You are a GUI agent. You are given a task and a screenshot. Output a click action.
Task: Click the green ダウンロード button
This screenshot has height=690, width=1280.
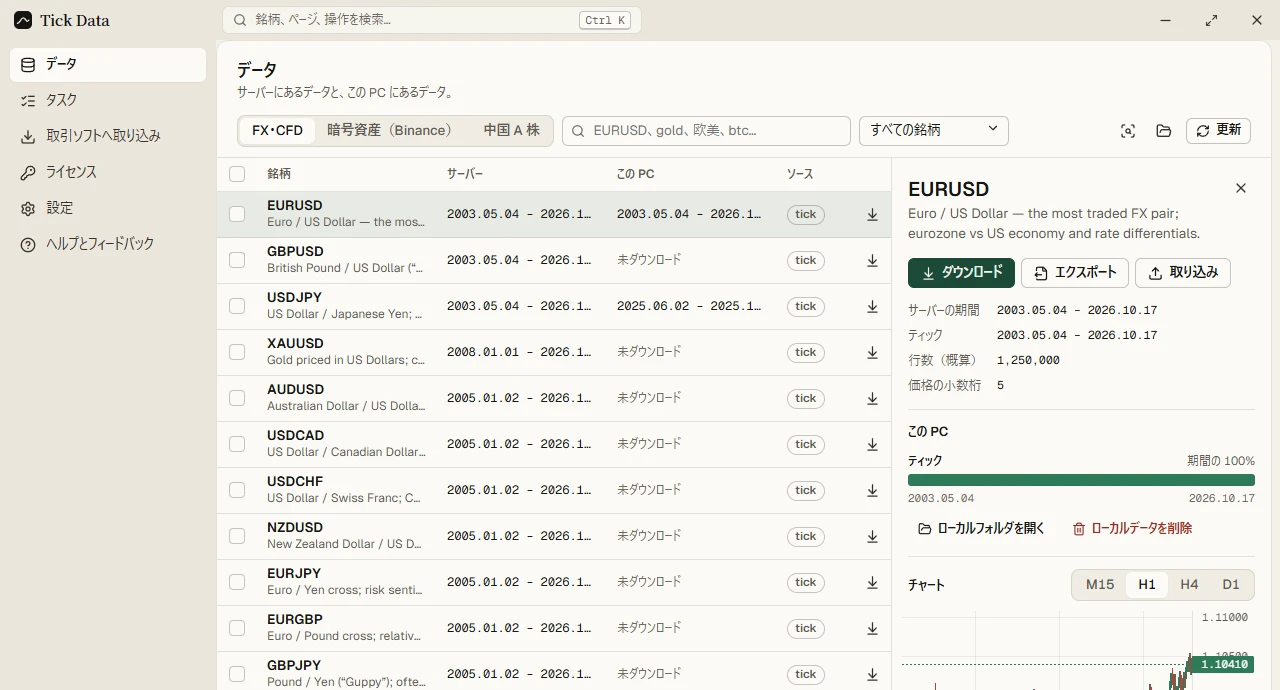click(961, 273)
